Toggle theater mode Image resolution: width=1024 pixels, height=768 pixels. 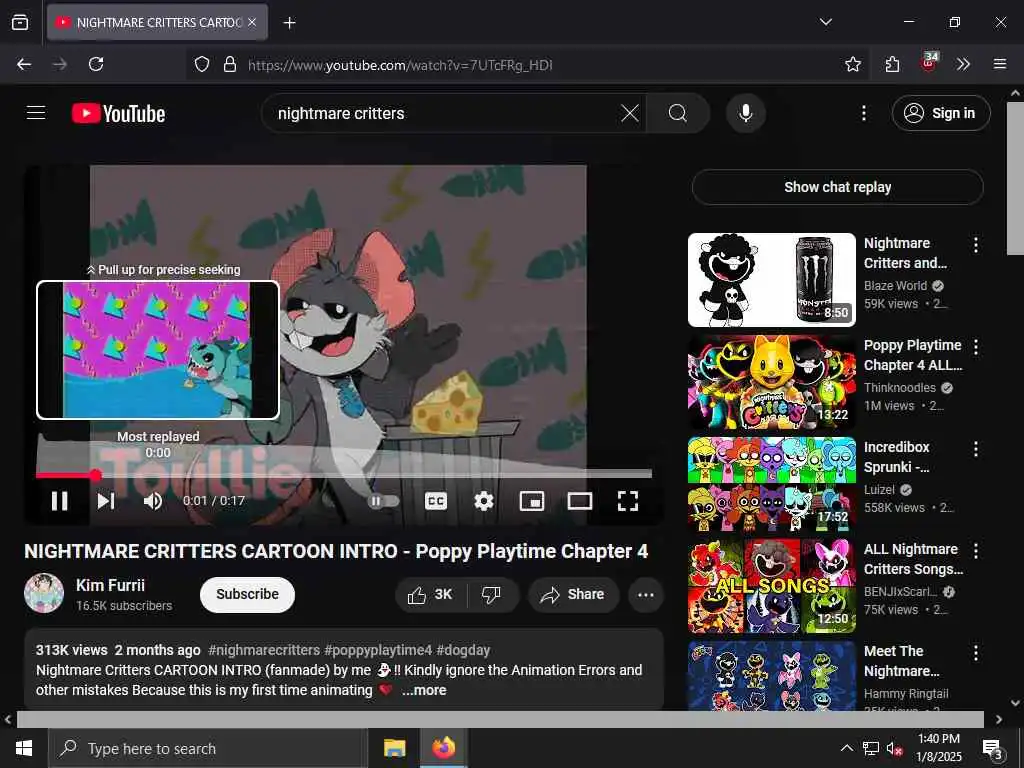pos(579,501)
